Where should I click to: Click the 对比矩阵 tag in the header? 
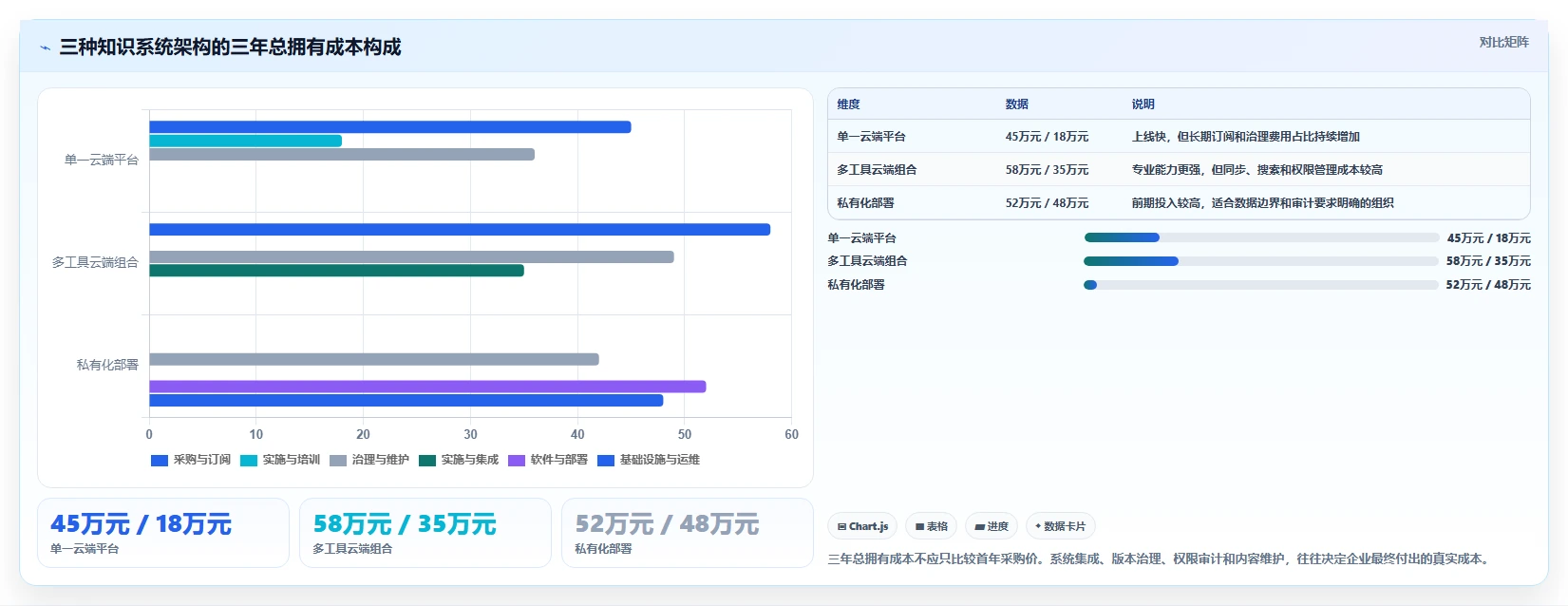[1503, 42]
